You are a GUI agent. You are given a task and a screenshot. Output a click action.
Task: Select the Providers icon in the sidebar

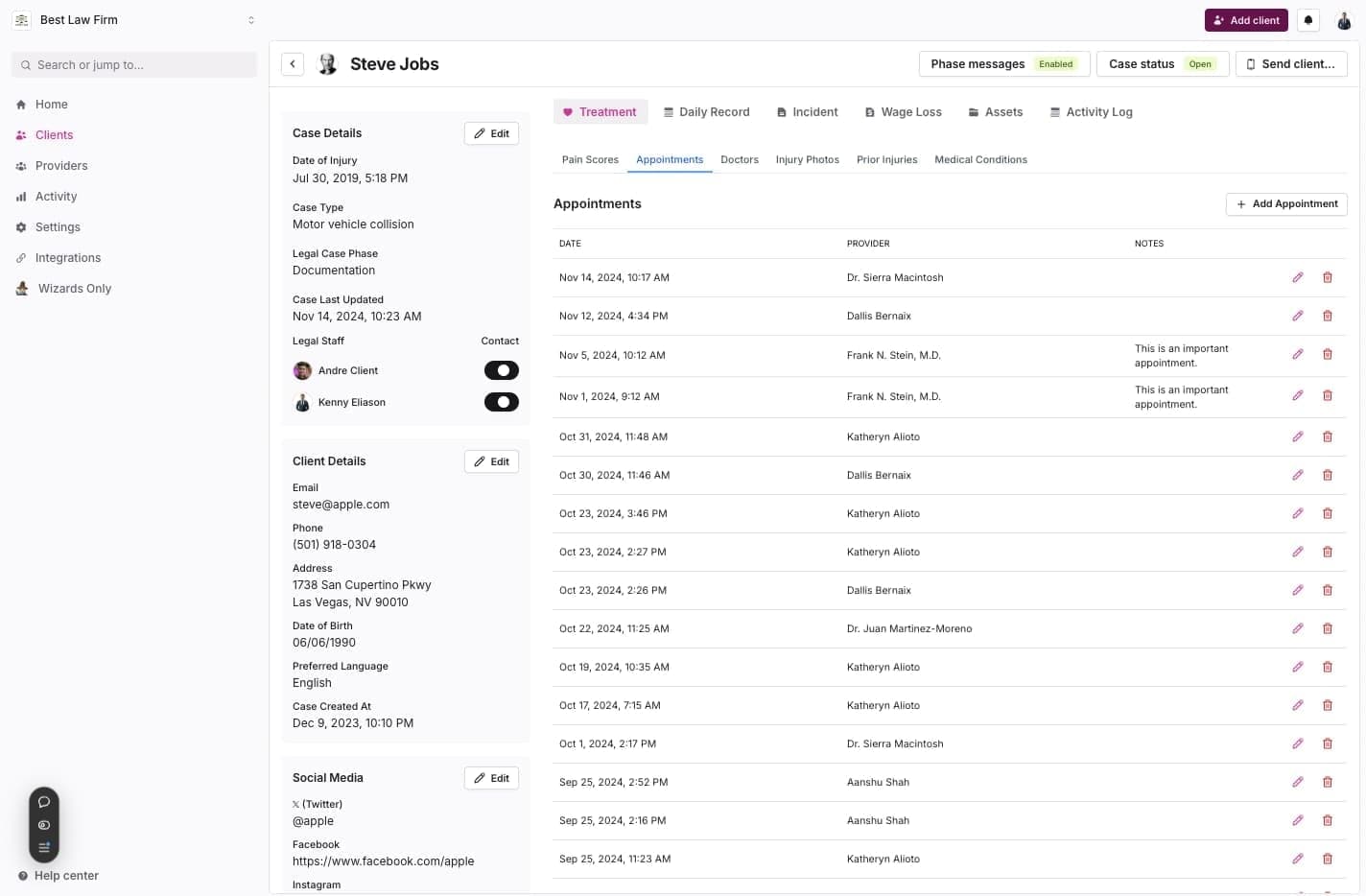(x=21, y=165)
